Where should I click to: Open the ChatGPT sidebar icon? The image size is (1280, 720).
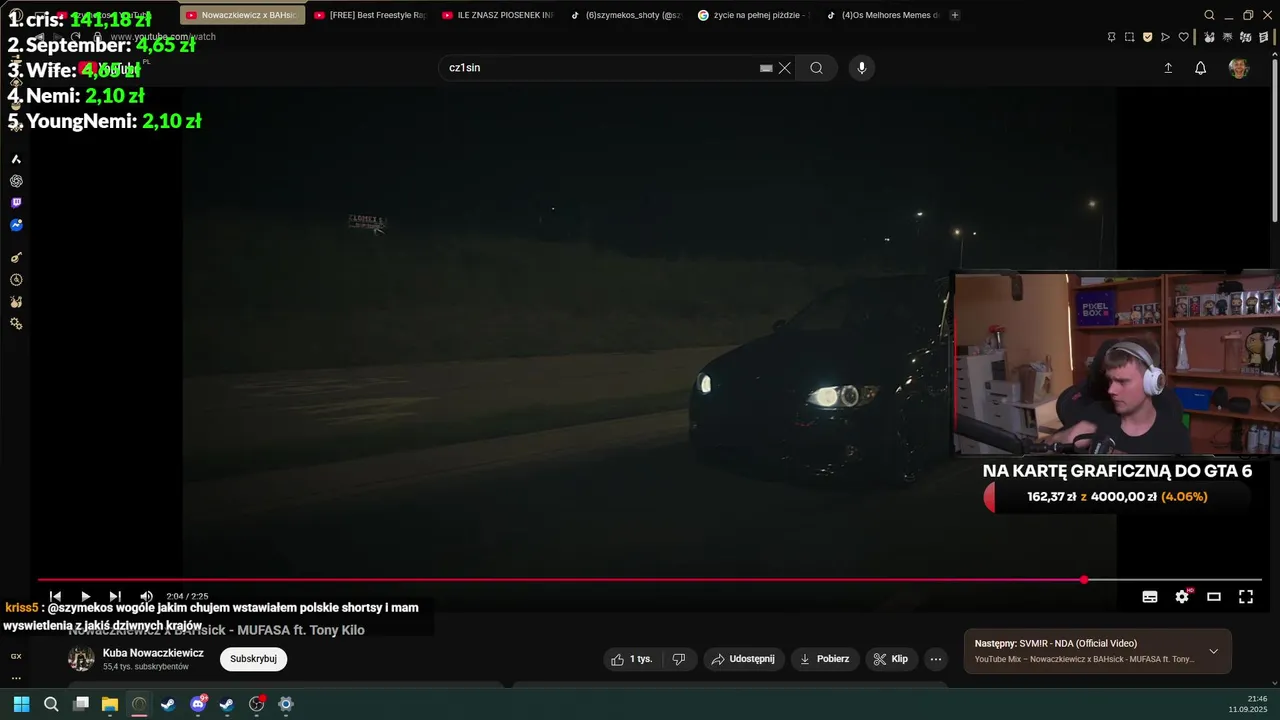[16, 181]
